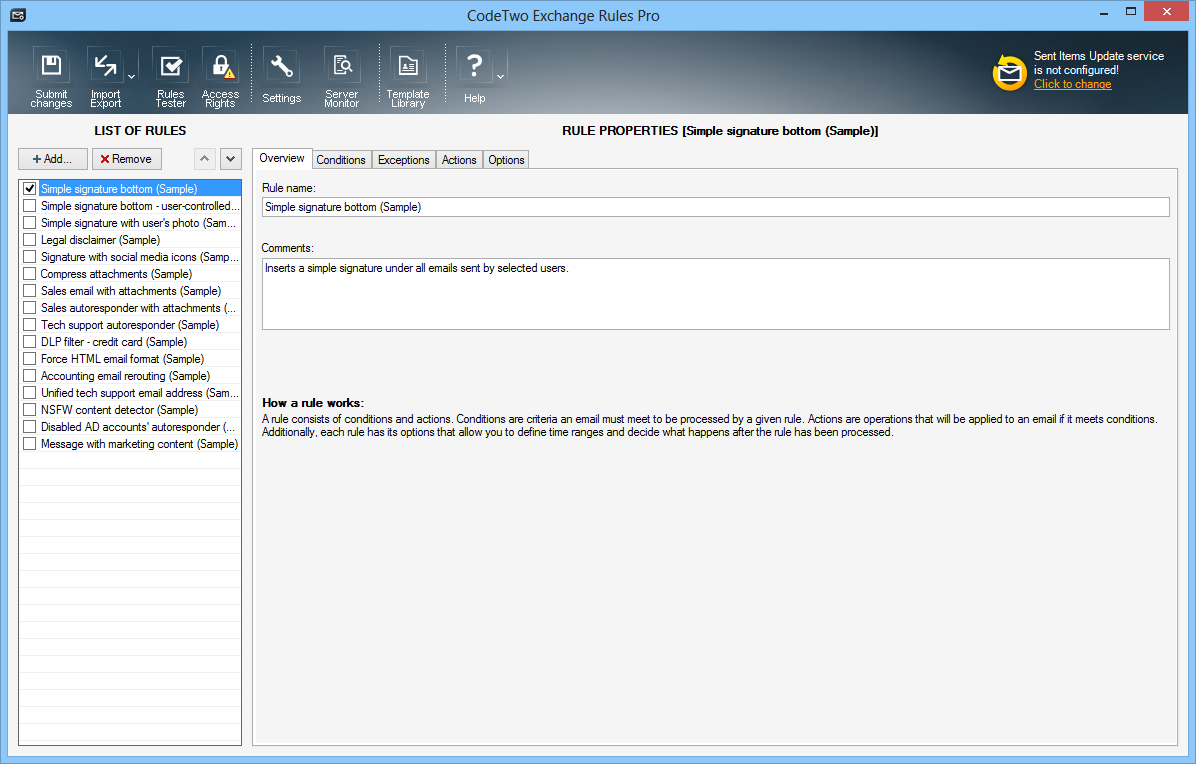This screenshot has height=764, width=1196.
Task: Launch the Rules Tester
Action: (171, 77)
